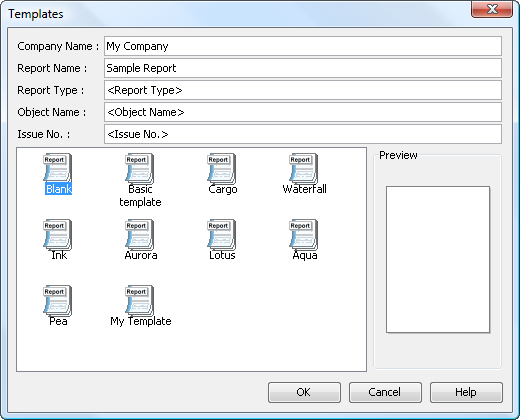This screenshot has height=420, width=520.
Task: Edit the Object Name field
Action: coord(303,112)
